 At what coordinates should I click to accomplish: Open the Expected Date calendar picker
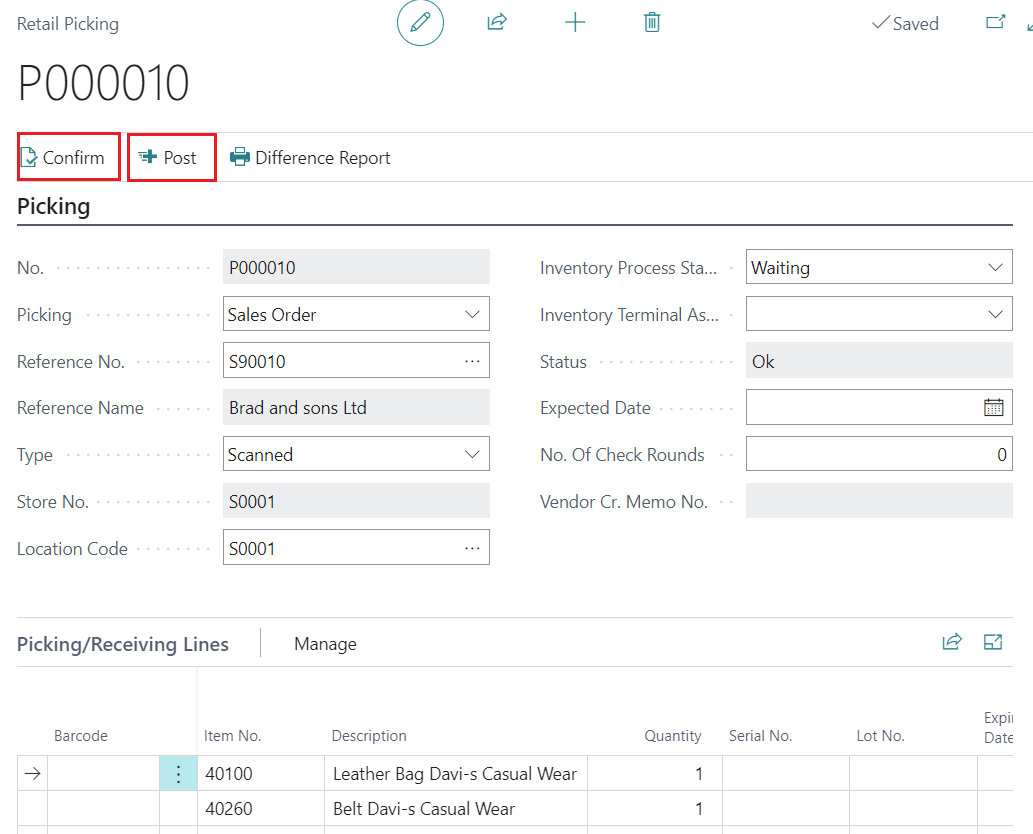click(993, 407)
